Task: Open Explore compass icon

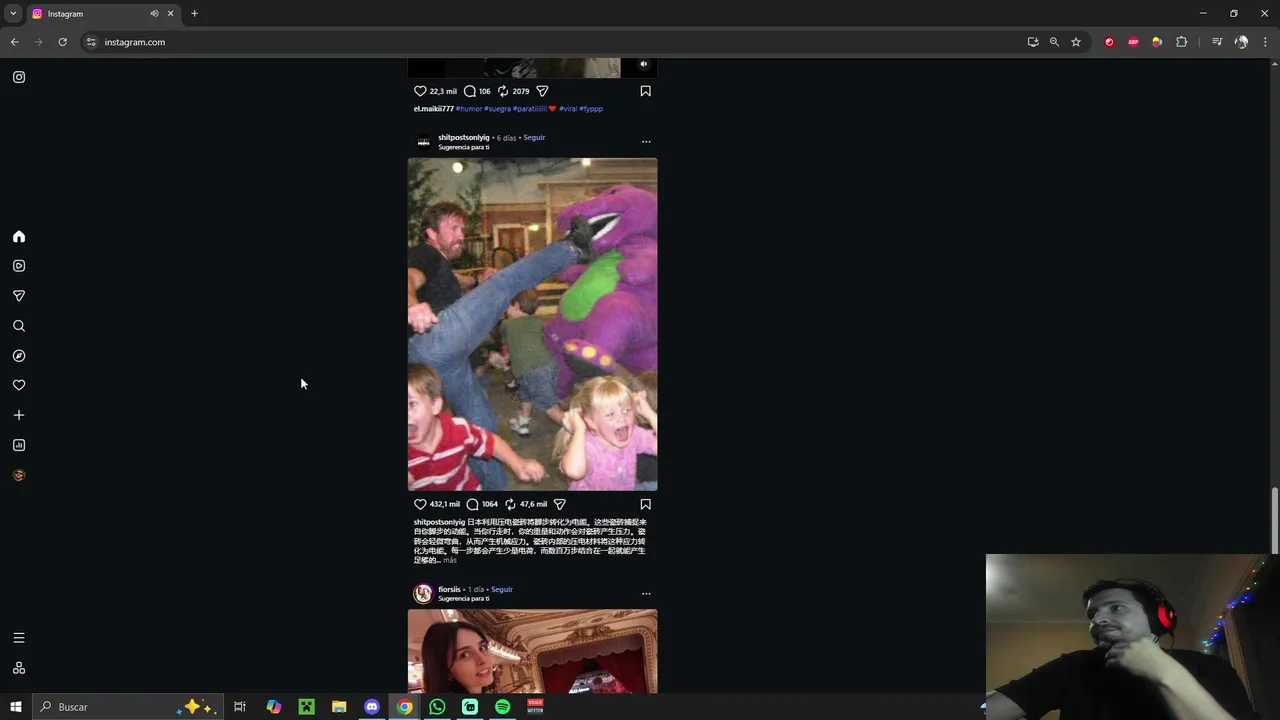Action: click(19, 356)
